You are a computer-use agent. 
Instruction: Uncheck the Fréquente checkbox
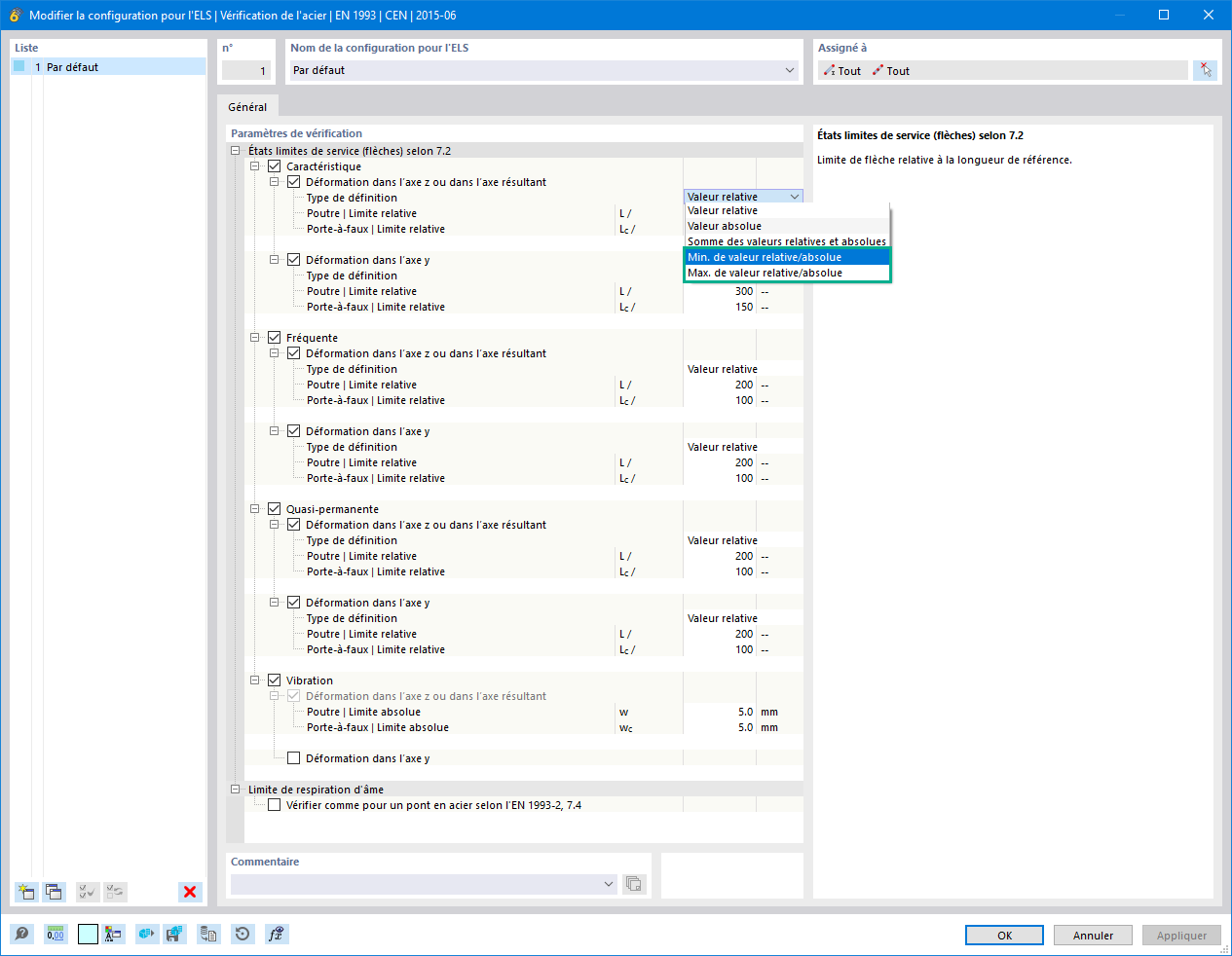[x=274, y=338]
